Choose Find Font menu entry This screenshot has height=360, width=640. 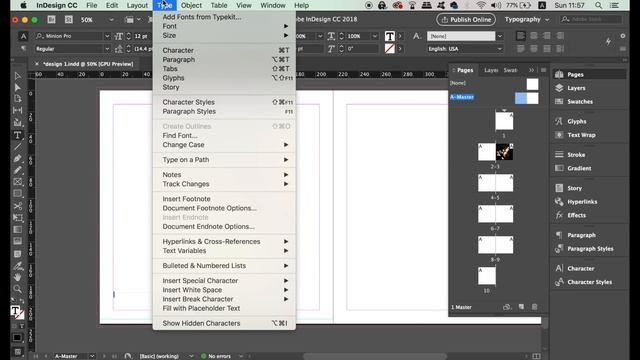click(x=224, y=136)
